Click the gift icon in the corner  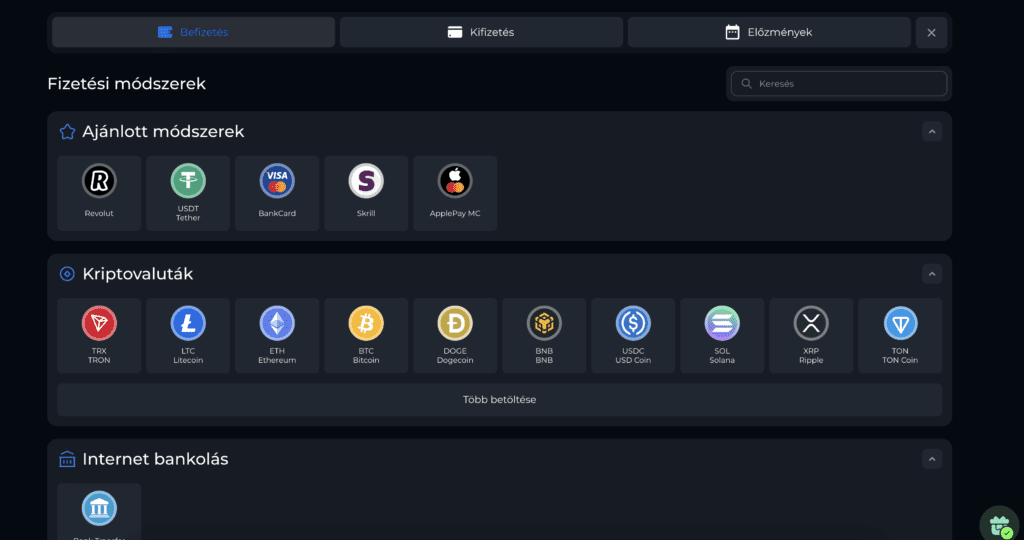1000,524
